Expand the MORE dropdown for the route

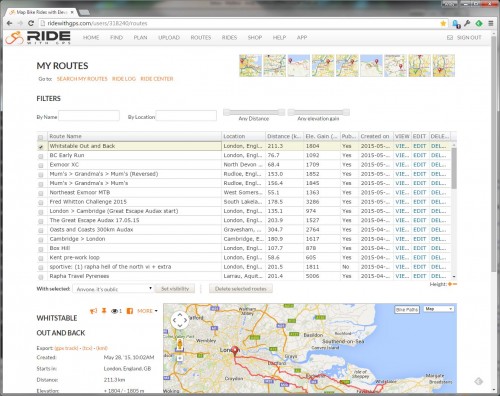[x=147, y=311]
